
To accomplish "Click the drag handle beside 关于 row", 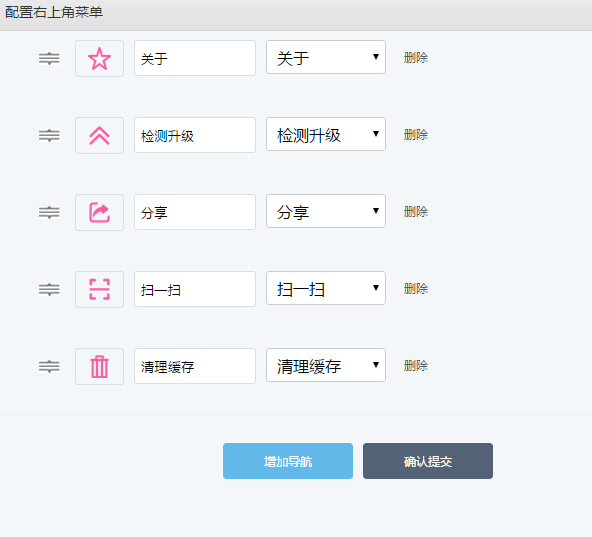I will (x=49, y=59).
